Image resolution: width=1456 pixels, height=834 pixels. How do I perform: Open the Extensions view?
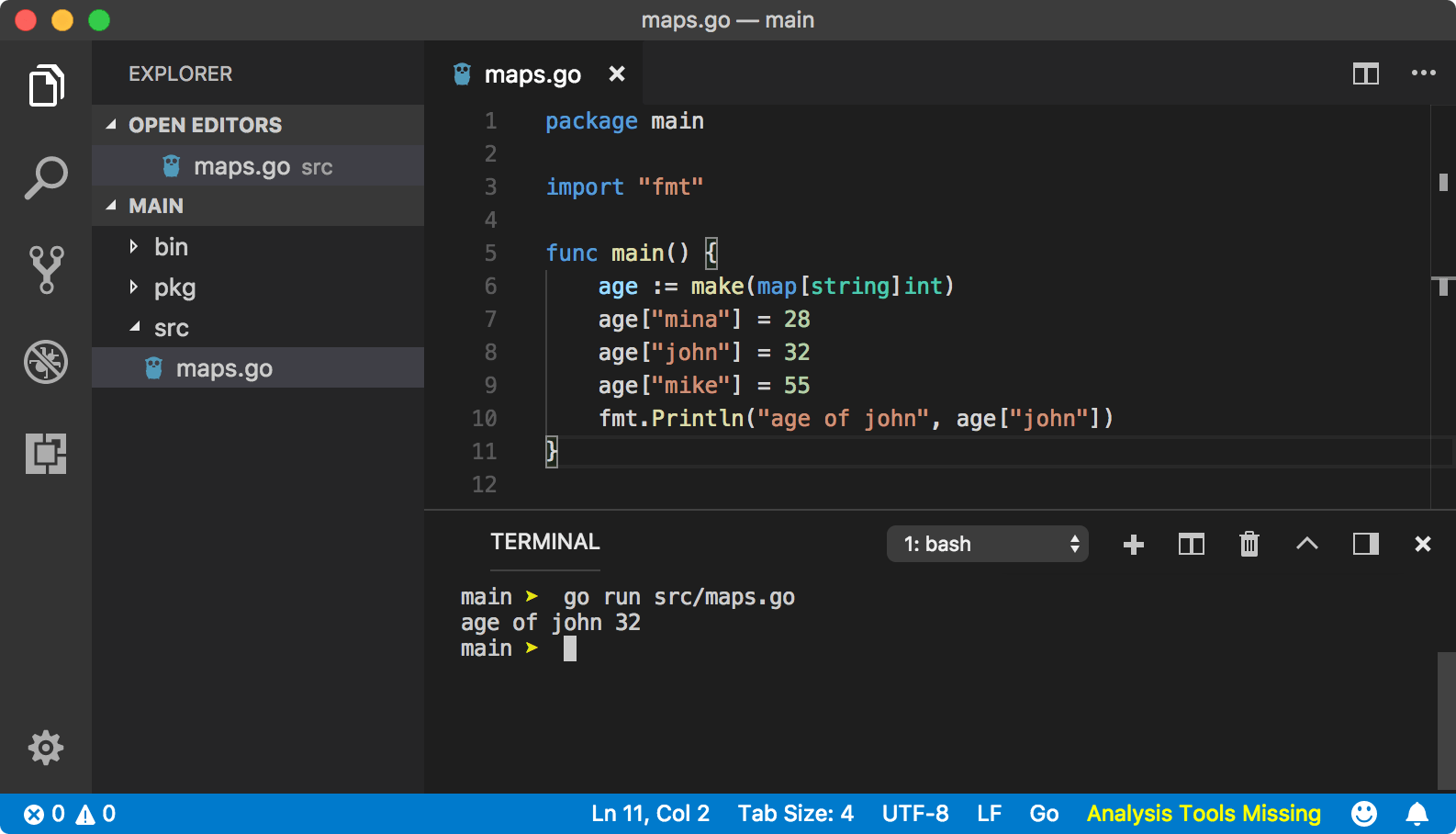pyautogui.click(x=46, y=453)
